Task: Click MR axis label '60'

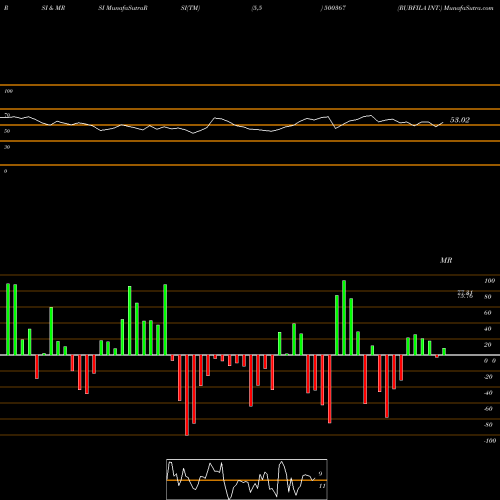Action: (x=488, y=313)
